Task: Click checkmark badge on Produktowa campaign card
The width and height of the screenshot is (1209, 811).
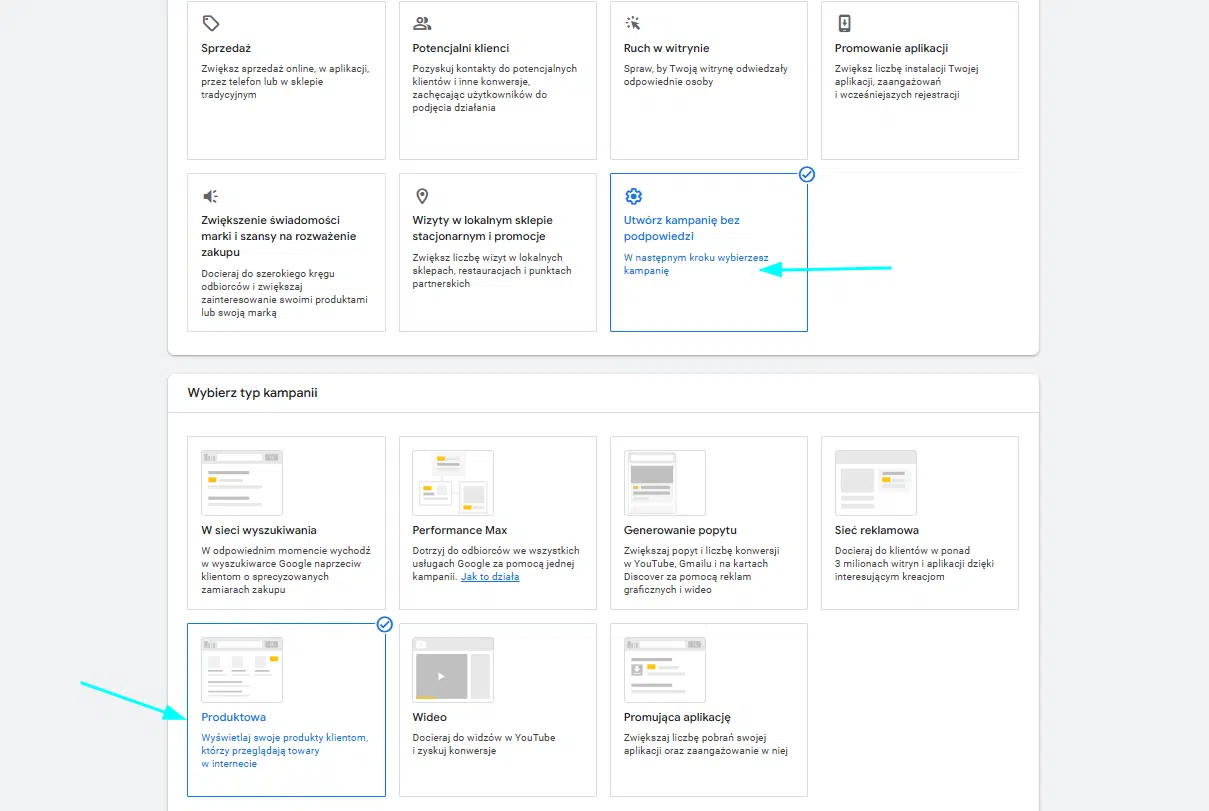Action: click(x=385, y=624)
